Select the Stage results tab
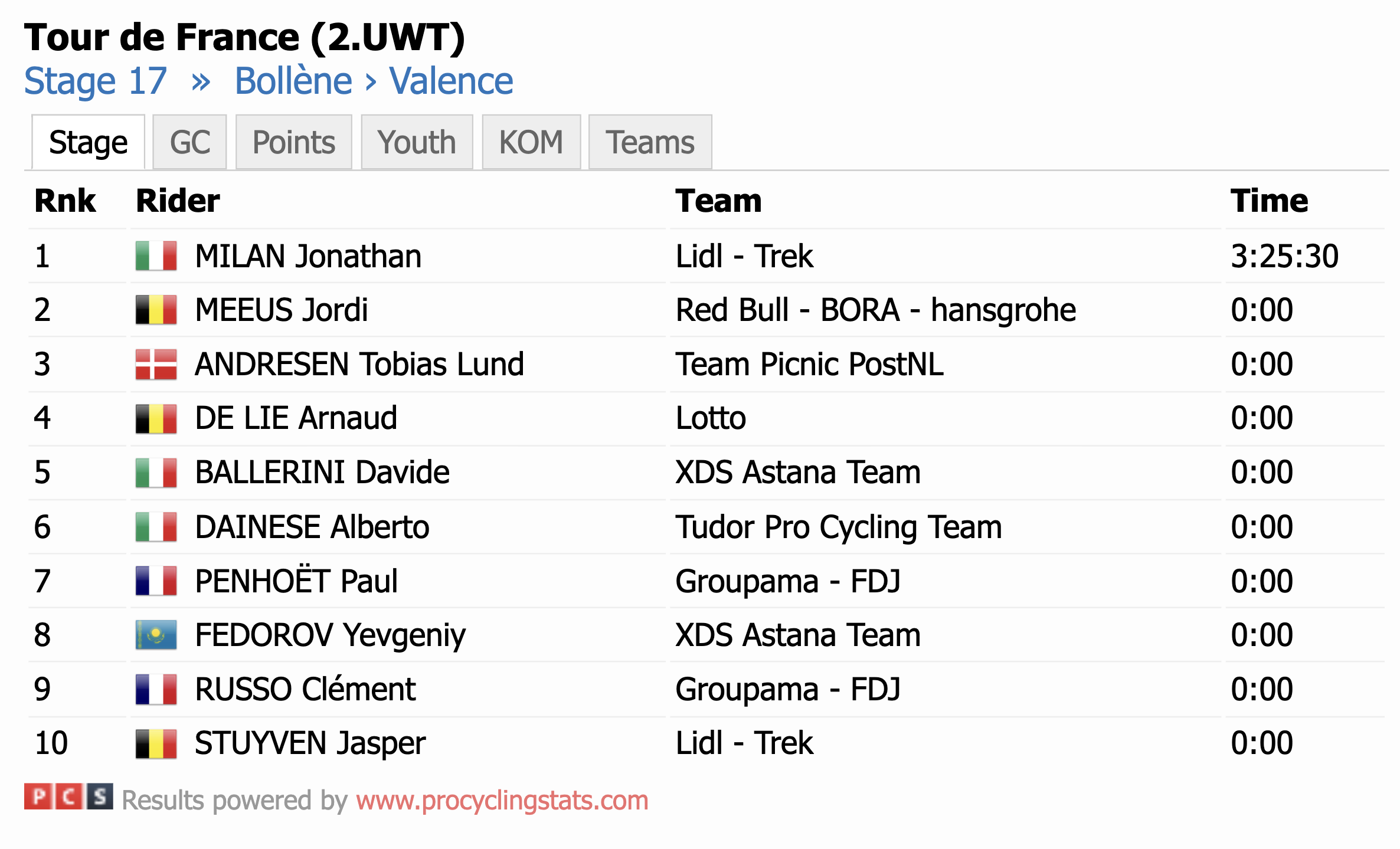This screenshot has width=1400, height=849. pos(88,142)
